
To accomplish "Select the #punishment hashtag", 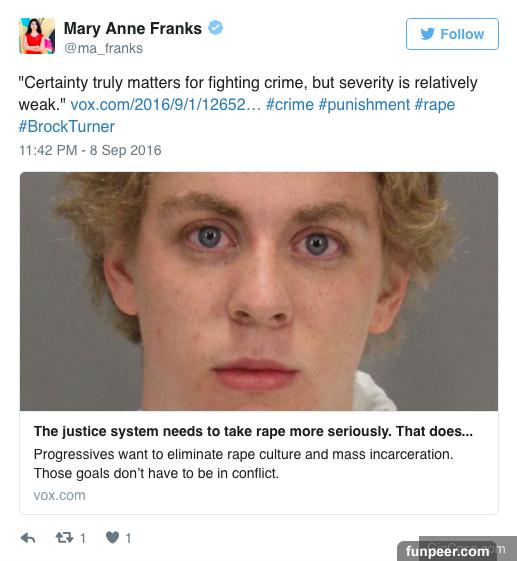I will click(364, 105).
